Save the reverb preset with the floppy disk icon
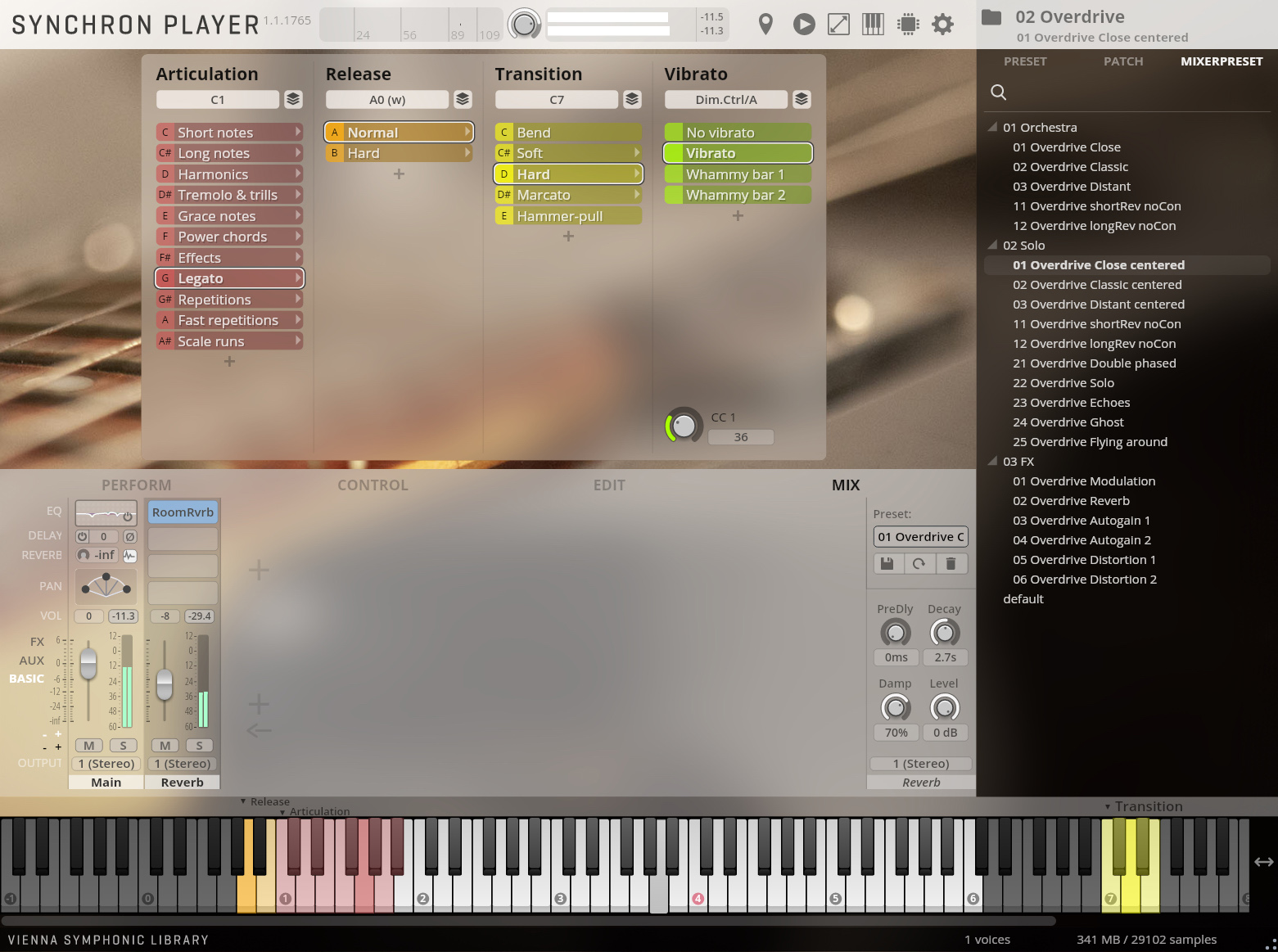The image size is (1278, 952). point(887,563)
